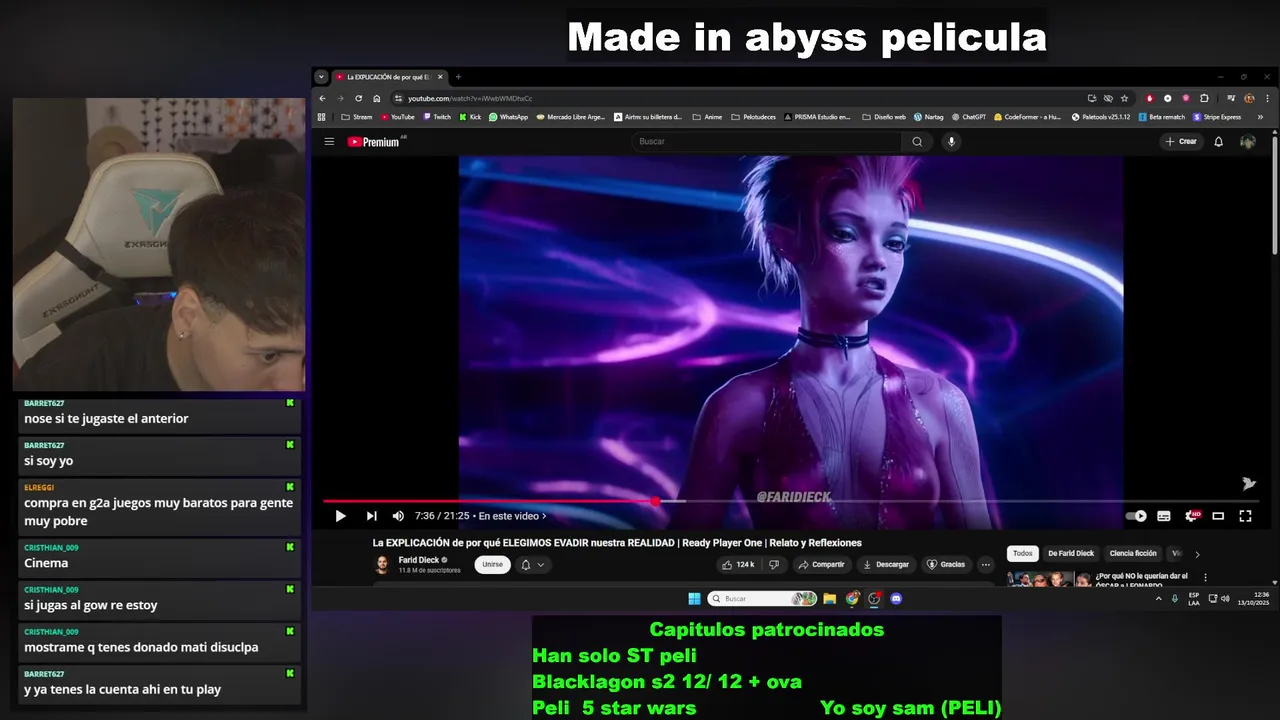This screenshot has width=1280, height=720.
Task: Open YouTube notifications bell
Action: coord(1218,141)
